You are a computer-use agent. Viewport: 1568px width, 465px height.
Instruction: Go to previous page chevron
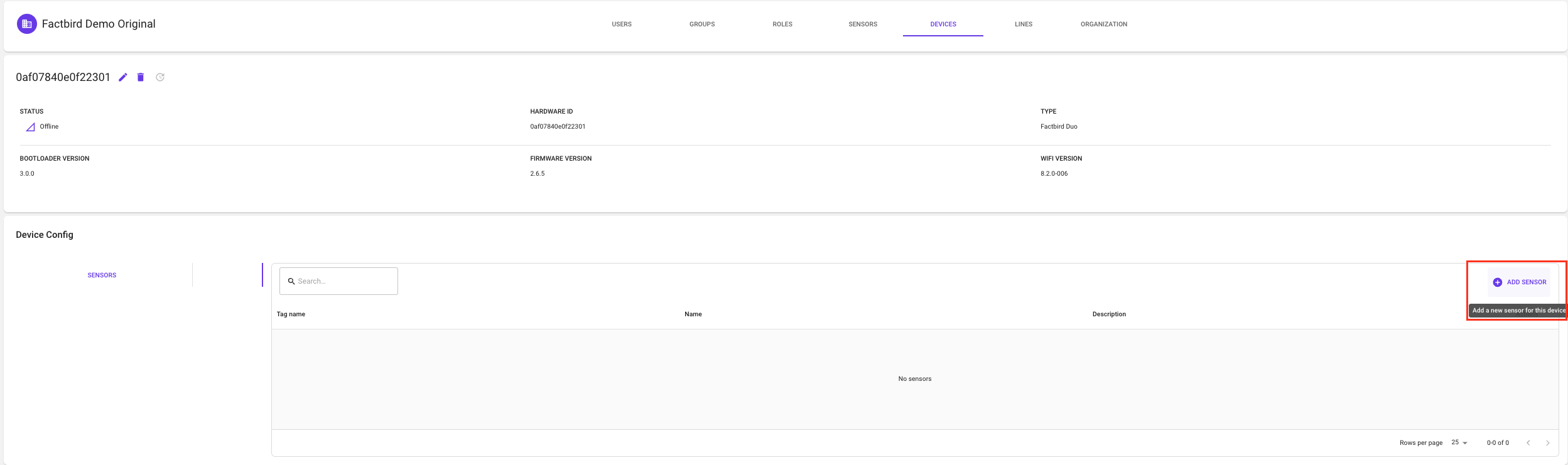pos(1528,443)
